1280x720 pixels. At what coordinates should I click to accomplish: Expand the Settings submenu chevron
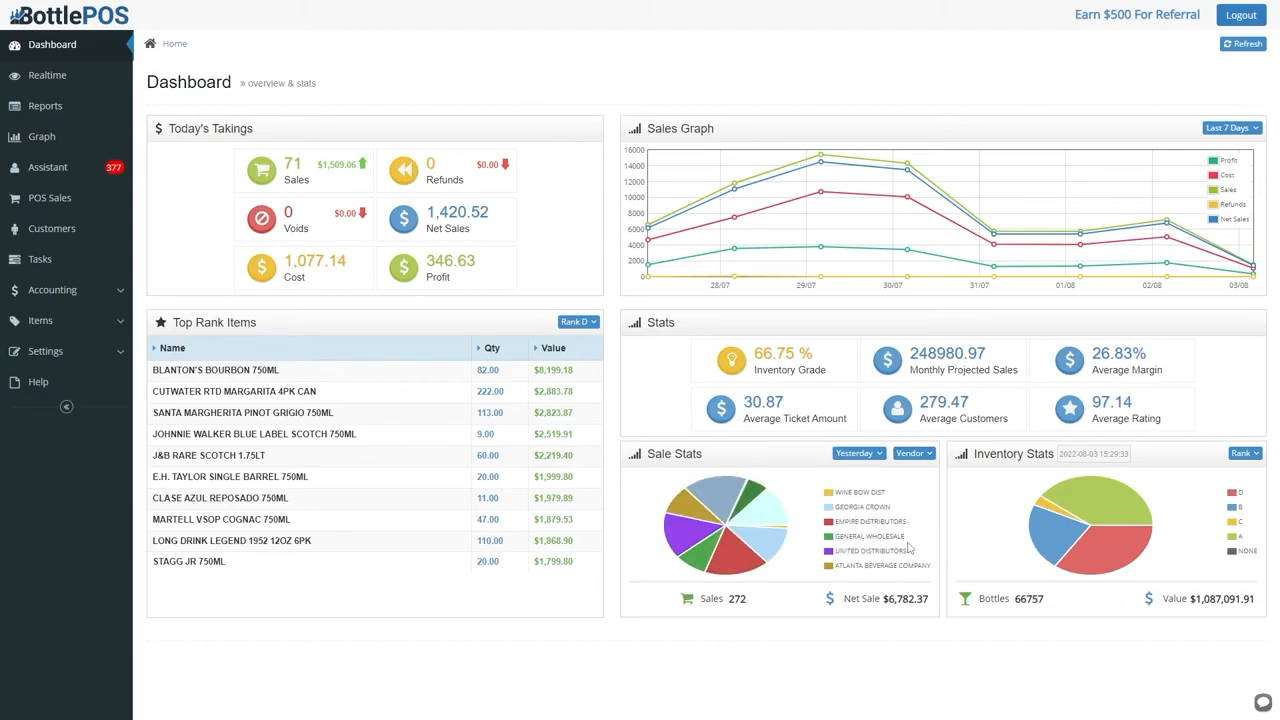coord(120,351)
